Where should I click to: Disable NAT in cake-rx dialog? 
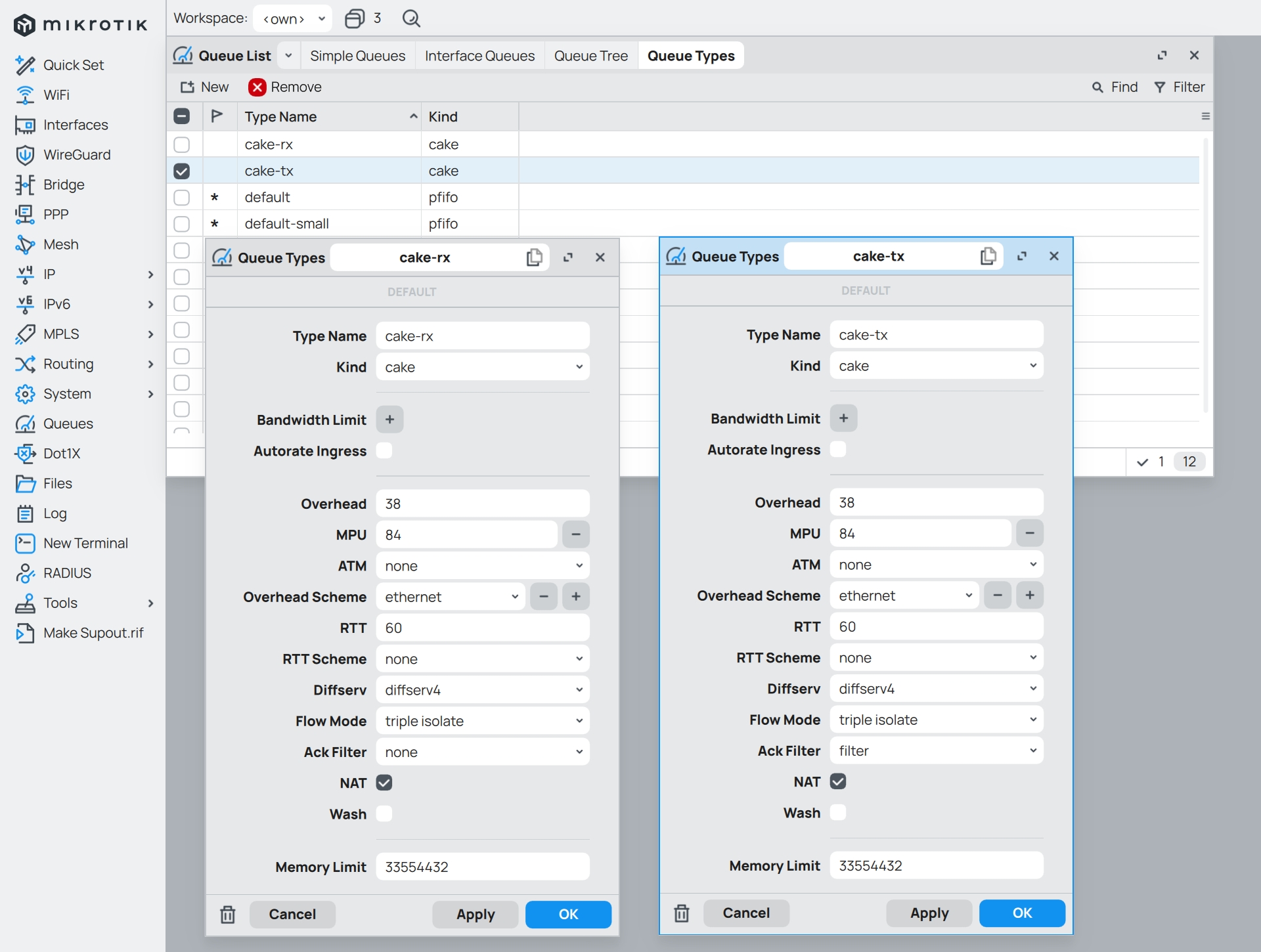[384, 783]
